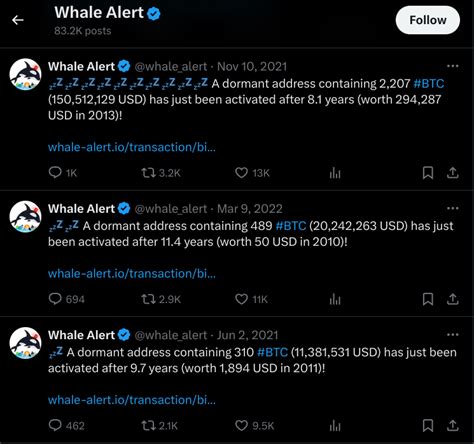Reply to the 2,207 BTC post
The width and height of the screenshot is (474, 444).
click(x=63, y=173)
